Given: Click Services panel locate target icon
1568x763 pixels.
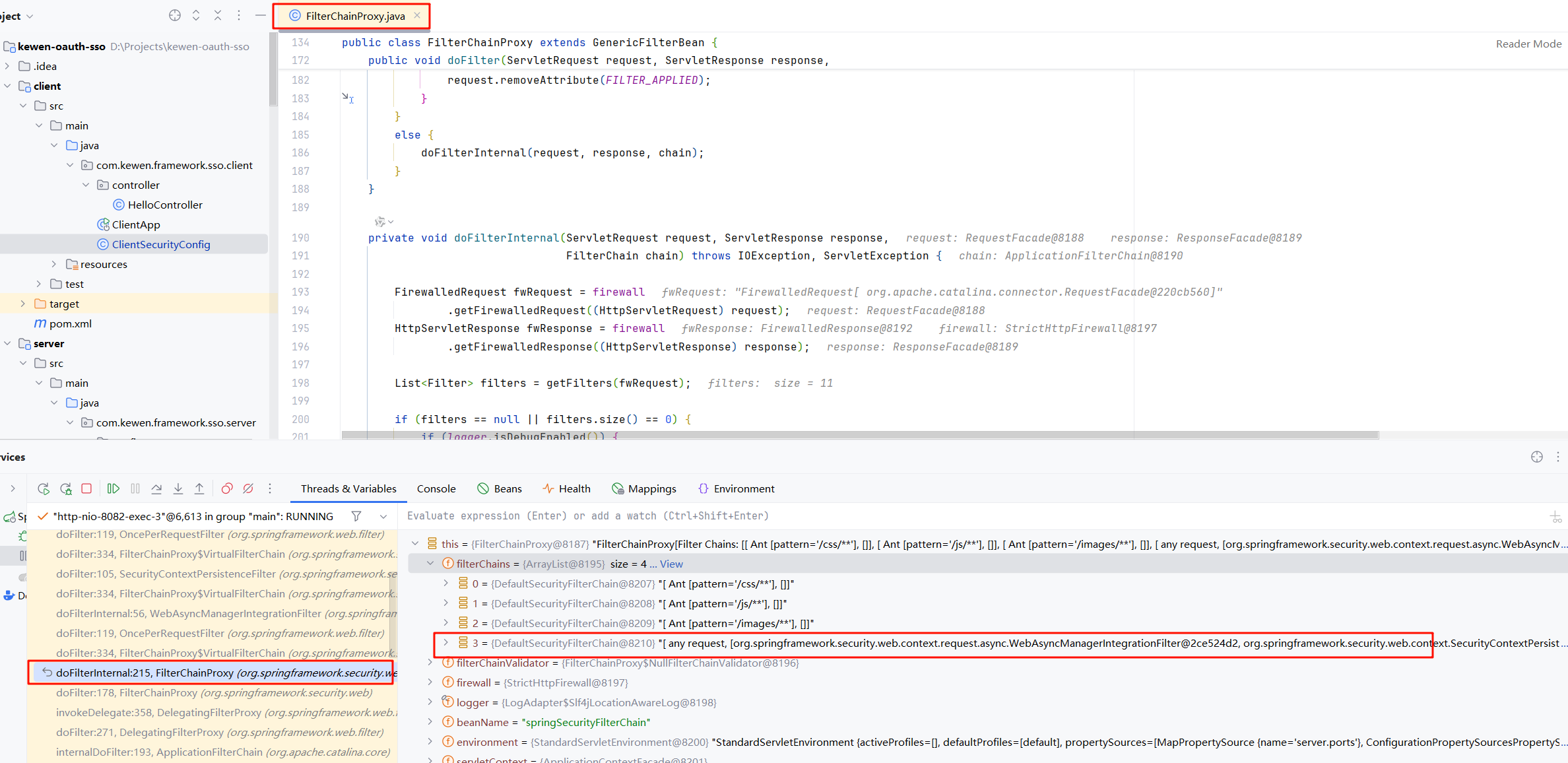Looking at the screenshot, I should coord(1537,457).
